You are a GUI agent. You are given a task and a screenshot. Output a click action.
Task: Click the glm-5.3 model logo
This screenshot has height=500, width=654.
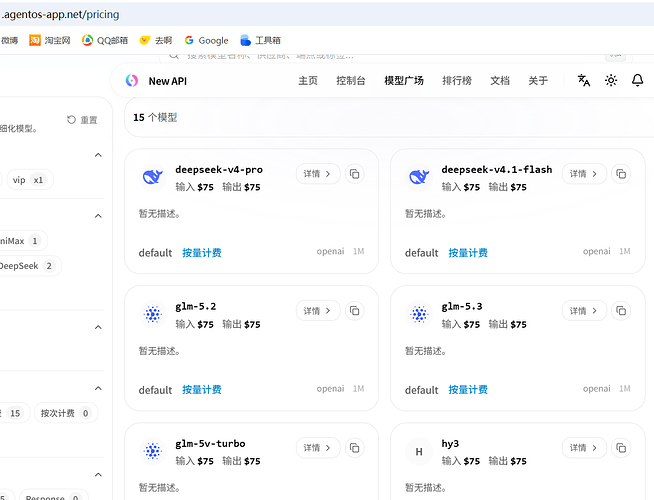click(419, 314)
